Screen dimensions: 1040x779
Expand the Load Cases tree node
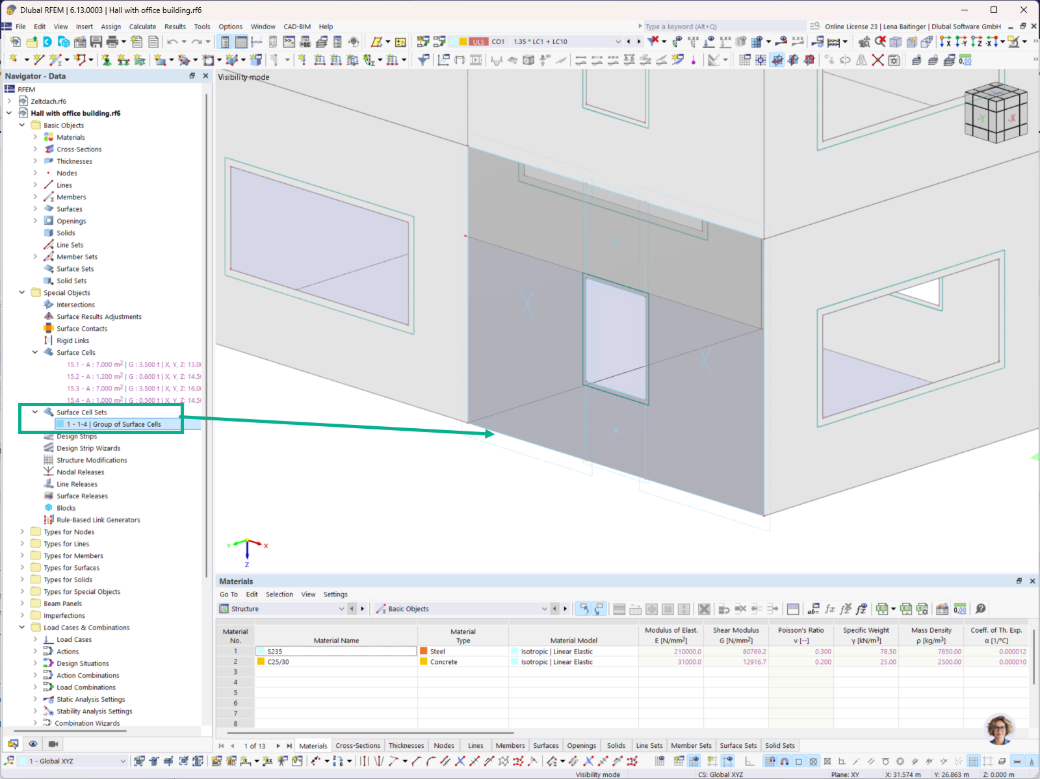35,639
